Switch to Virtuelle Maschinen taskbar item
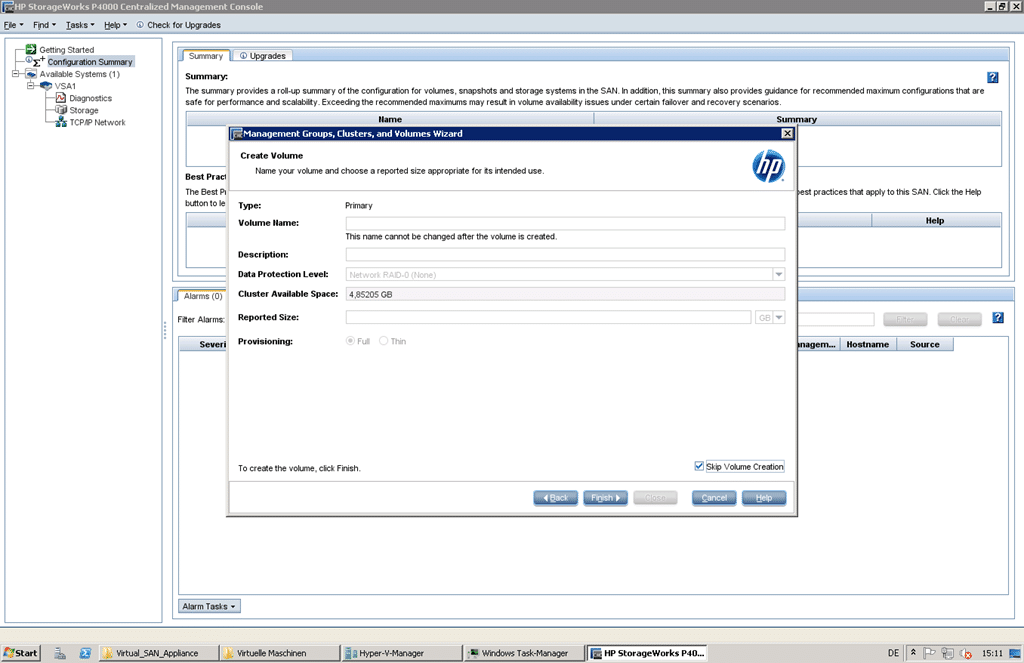This screenshot has height=663, width=1024. coord(279,653)
